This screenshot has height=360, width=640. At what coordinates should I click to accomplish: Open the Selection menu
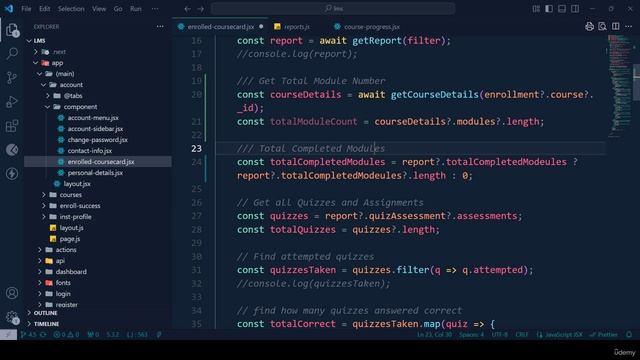(71, 9)
